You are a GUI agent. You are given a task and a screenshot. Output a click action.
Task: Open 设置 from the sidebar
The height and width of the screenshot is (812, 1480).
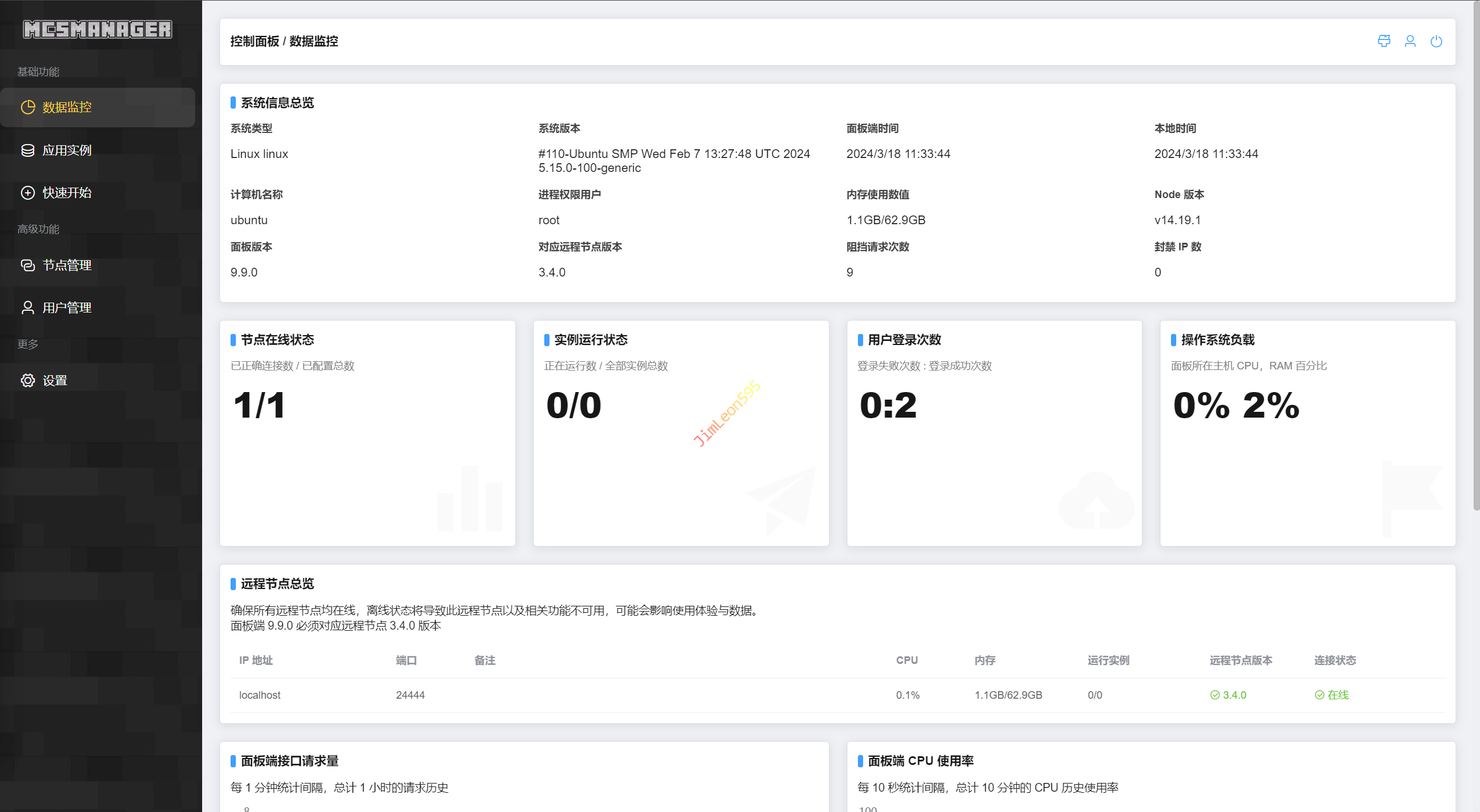coord(55,380)
